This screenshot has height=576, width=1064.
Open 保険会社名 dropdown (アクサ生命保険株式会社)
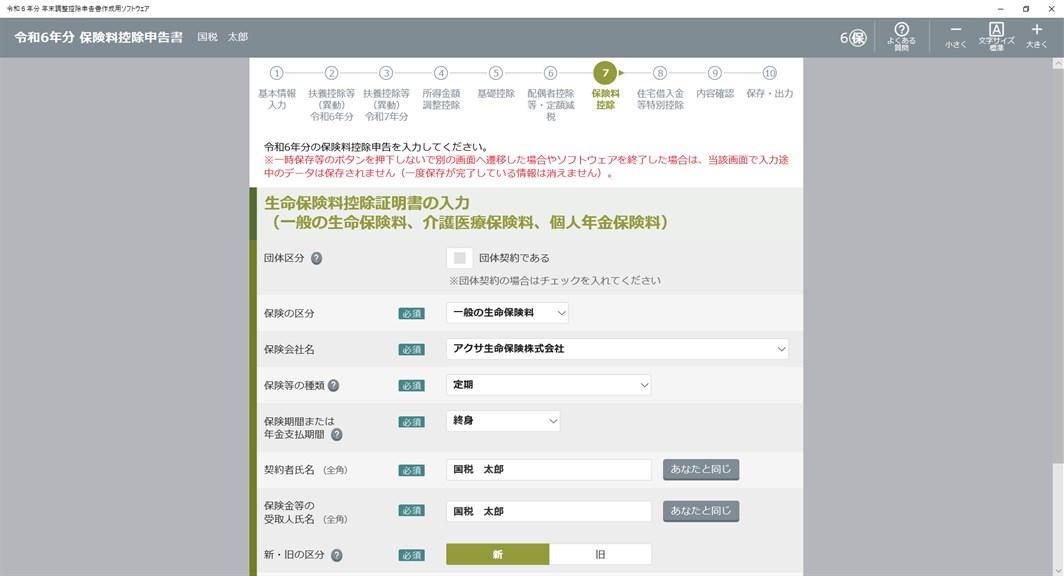[x=617, y=349]
